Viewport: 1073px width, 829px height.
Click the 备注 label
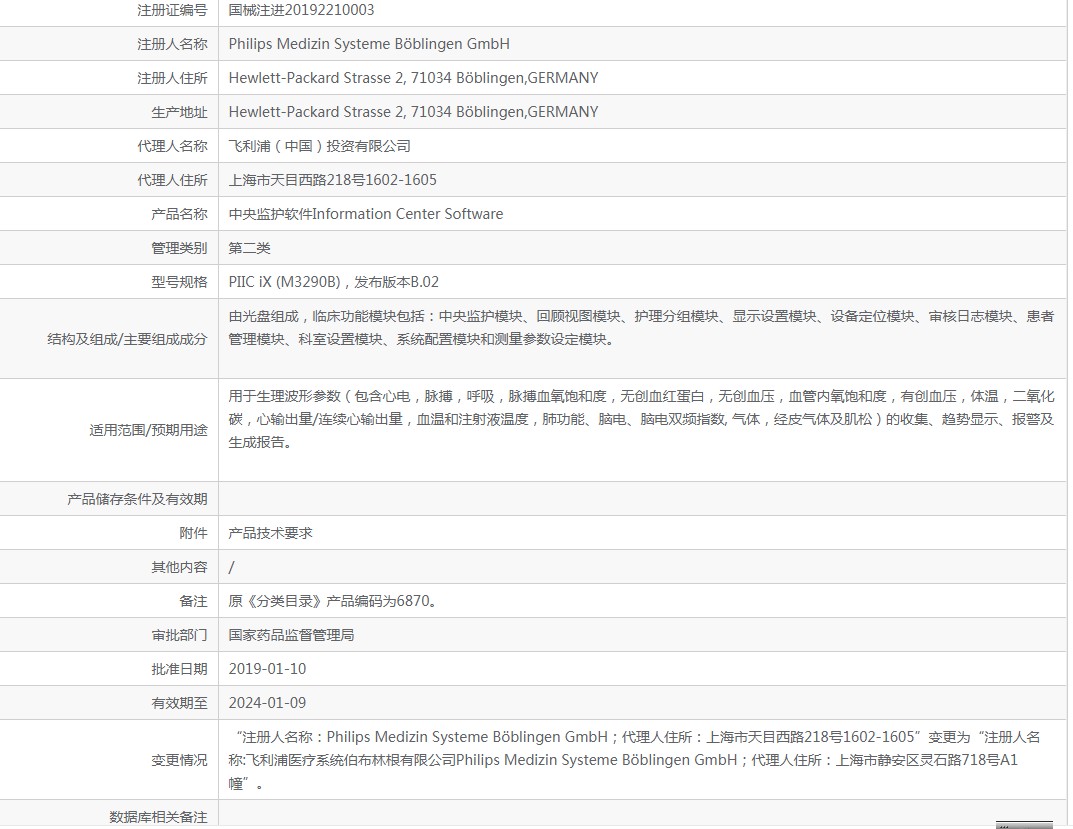(x=193, y=602)
